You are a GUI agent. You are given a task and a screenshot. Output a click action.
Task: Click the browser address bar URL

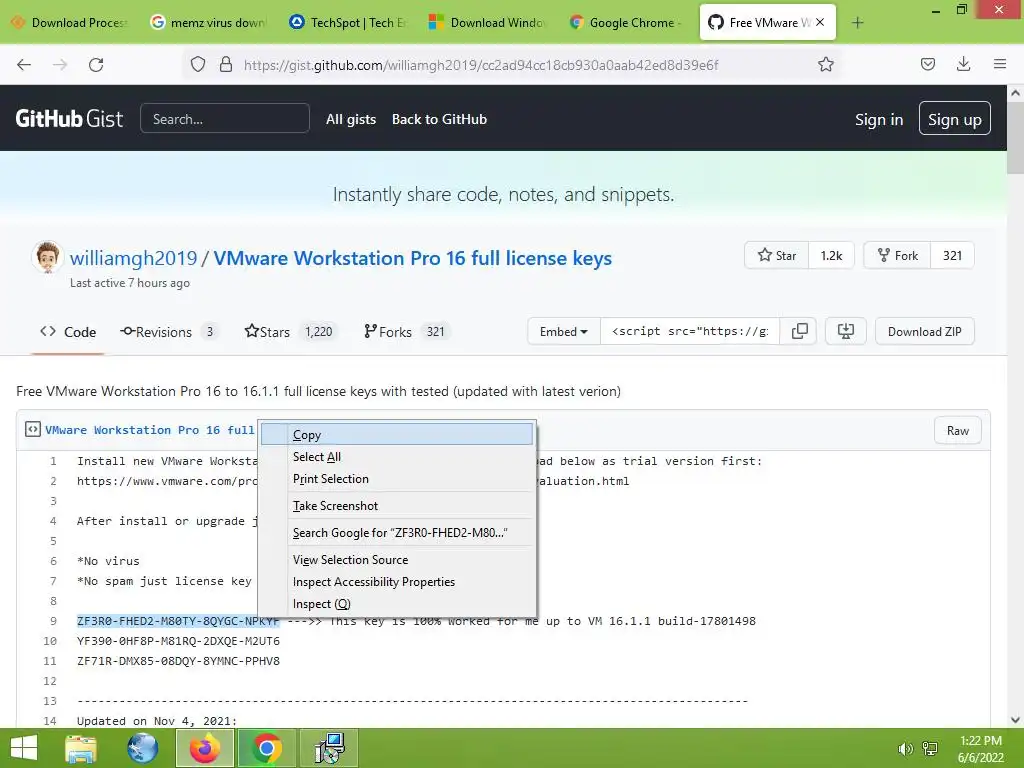481,65
